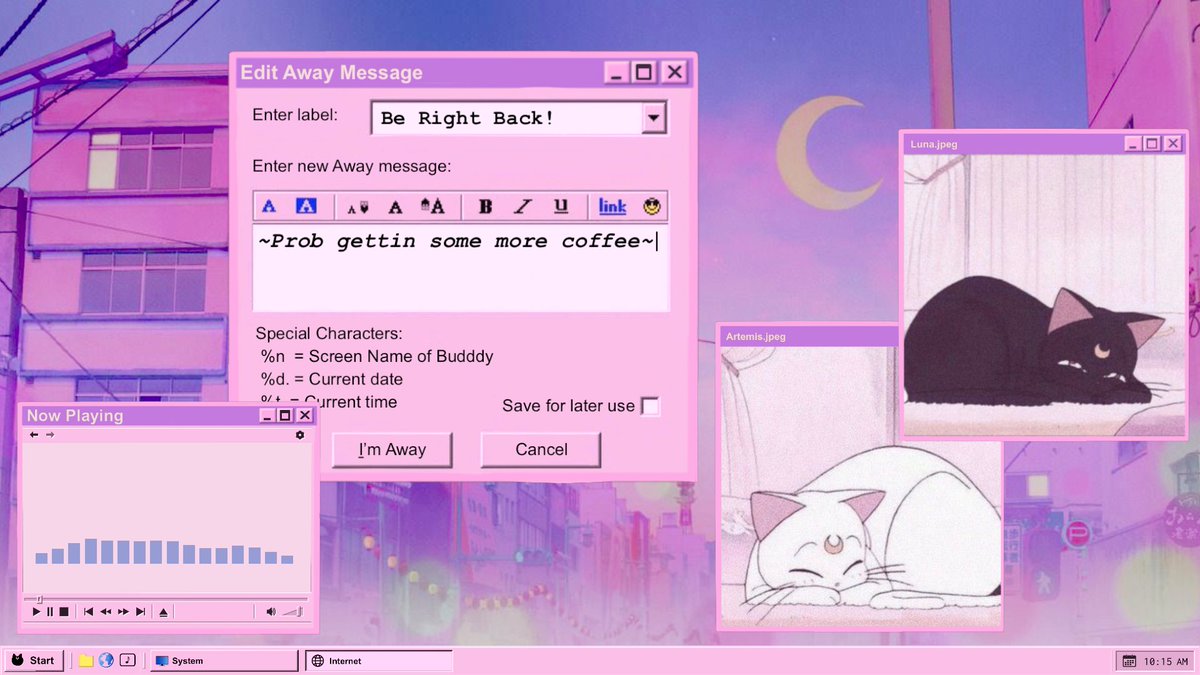This screenshot has height=675, width=1200.
Task: Mute the Now Playing speaker icon
Action: tap(271, 611)
